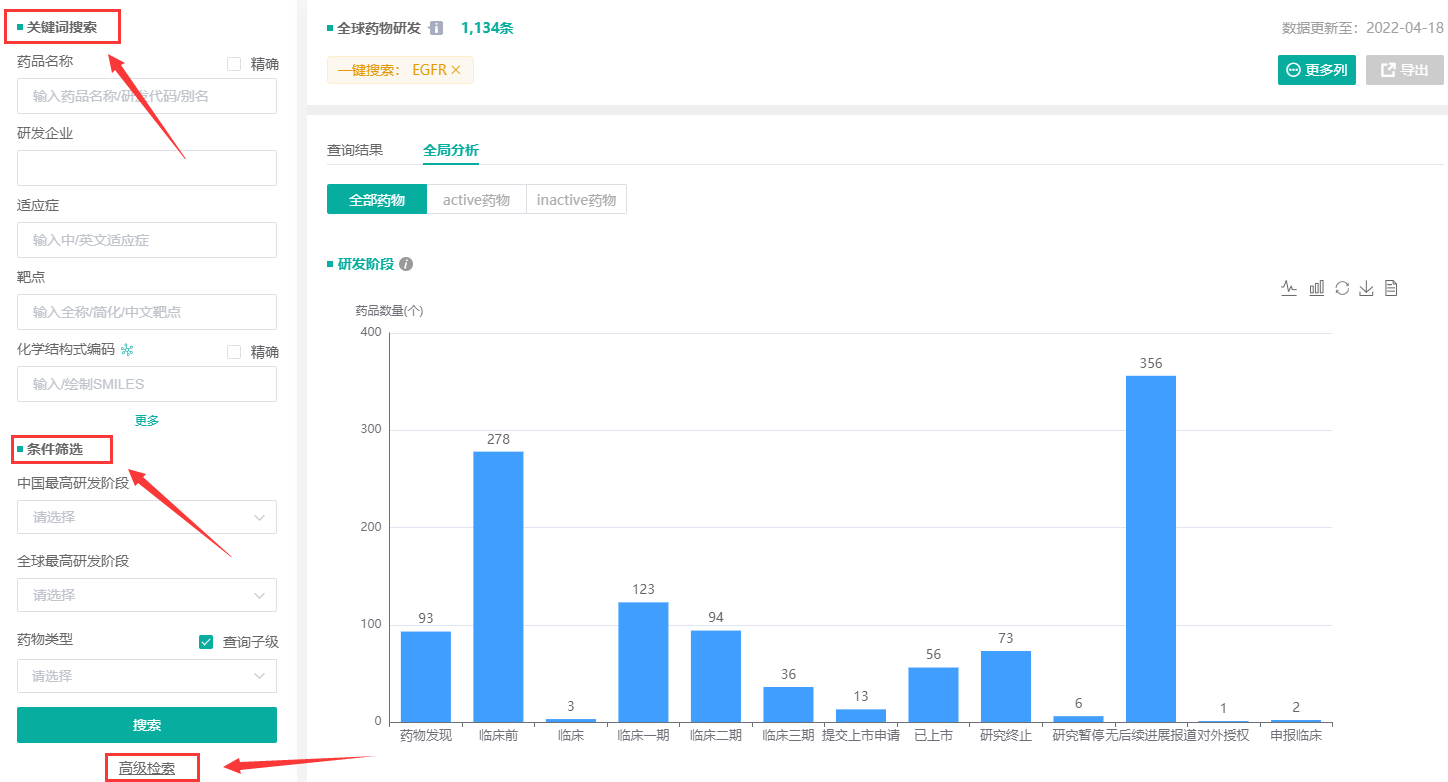Open the SMILES structure drawing icon

coord(127,350)
